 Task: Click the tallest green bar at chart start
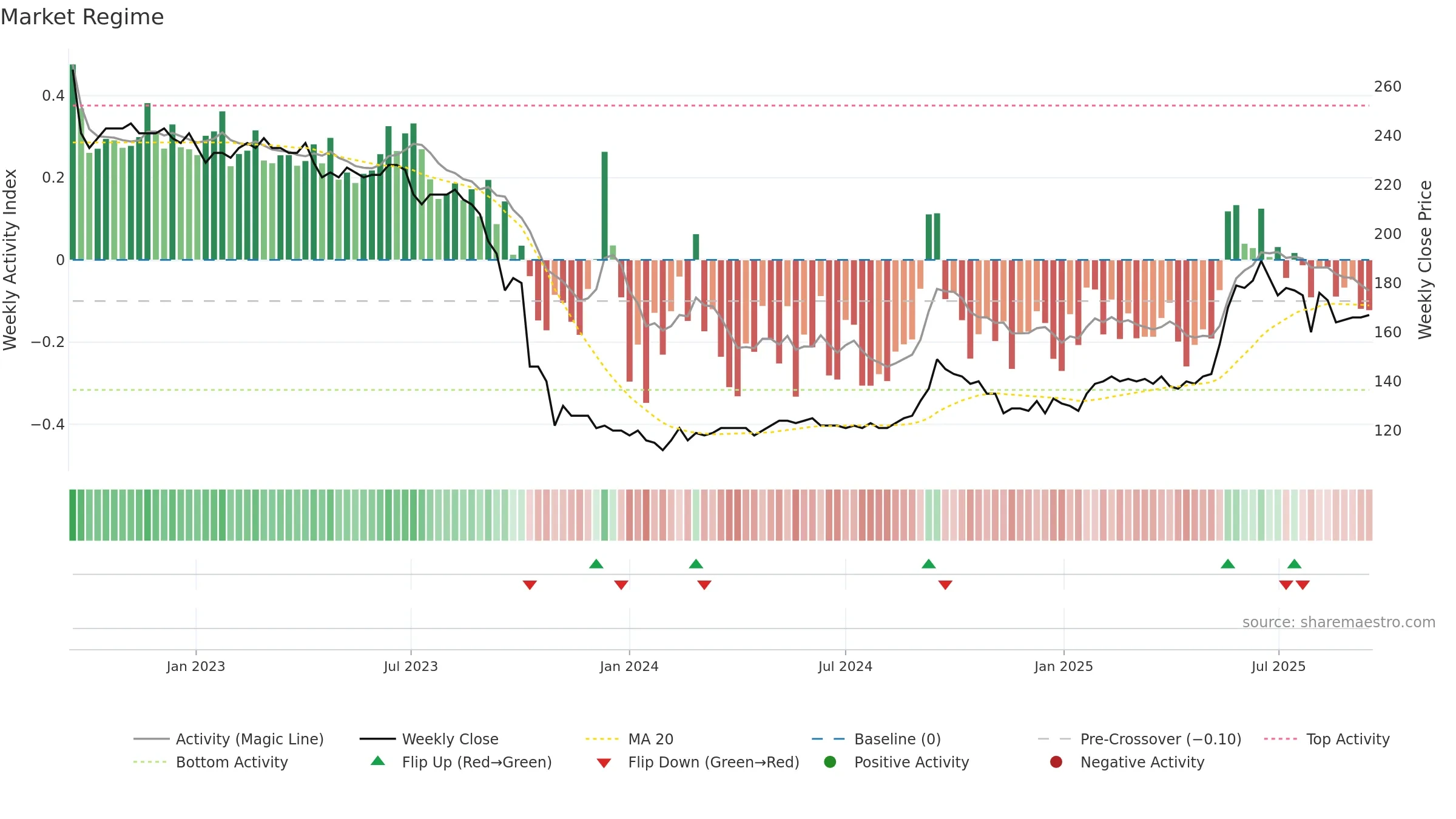(73, 162)
